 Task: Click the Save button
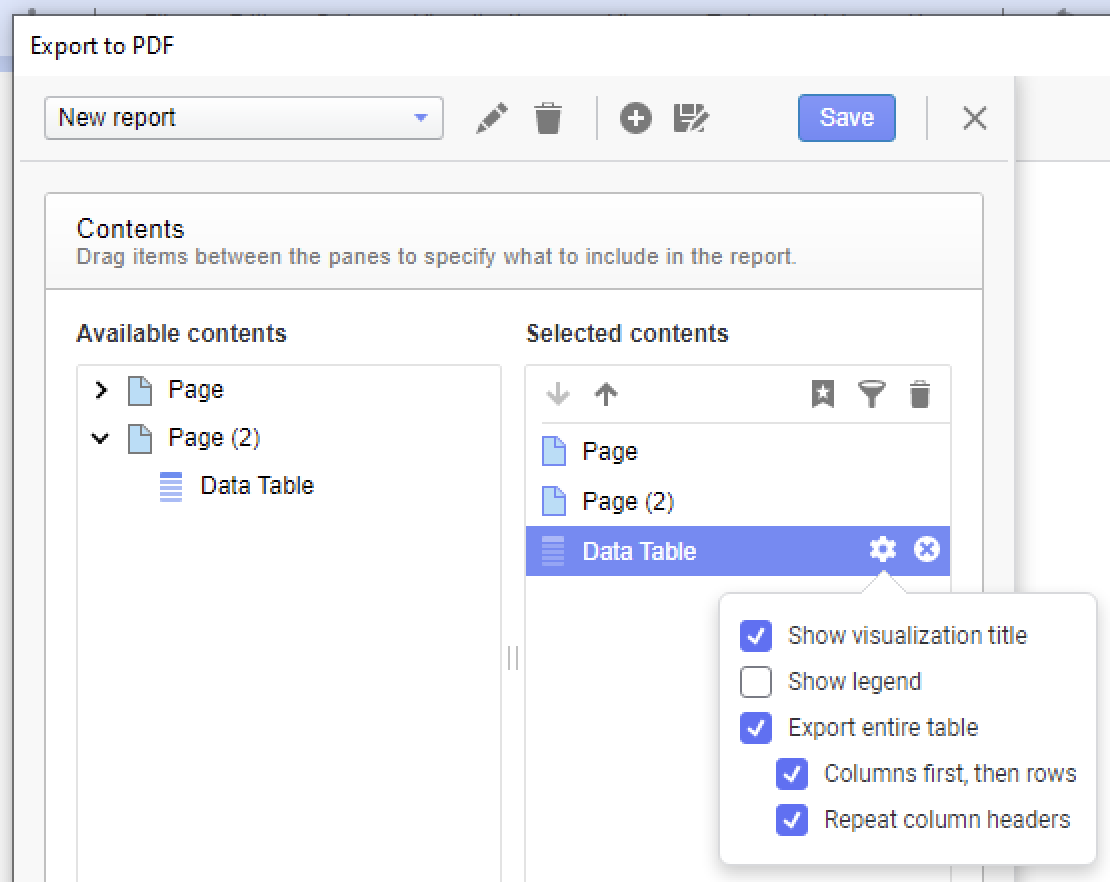pos(846,118)
